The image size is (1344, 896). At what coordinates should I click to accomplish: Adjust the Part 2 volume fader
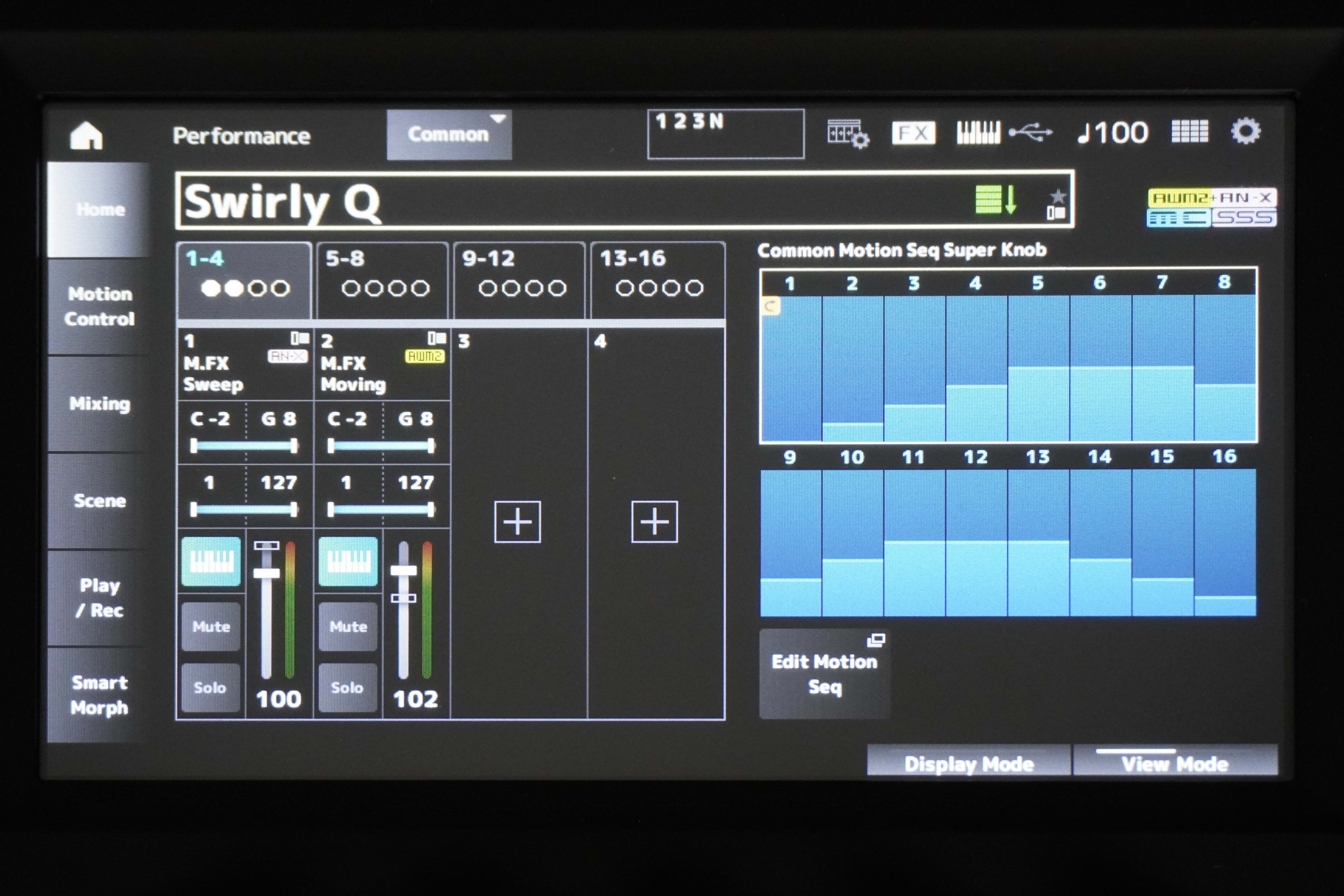tap(404, 570)
